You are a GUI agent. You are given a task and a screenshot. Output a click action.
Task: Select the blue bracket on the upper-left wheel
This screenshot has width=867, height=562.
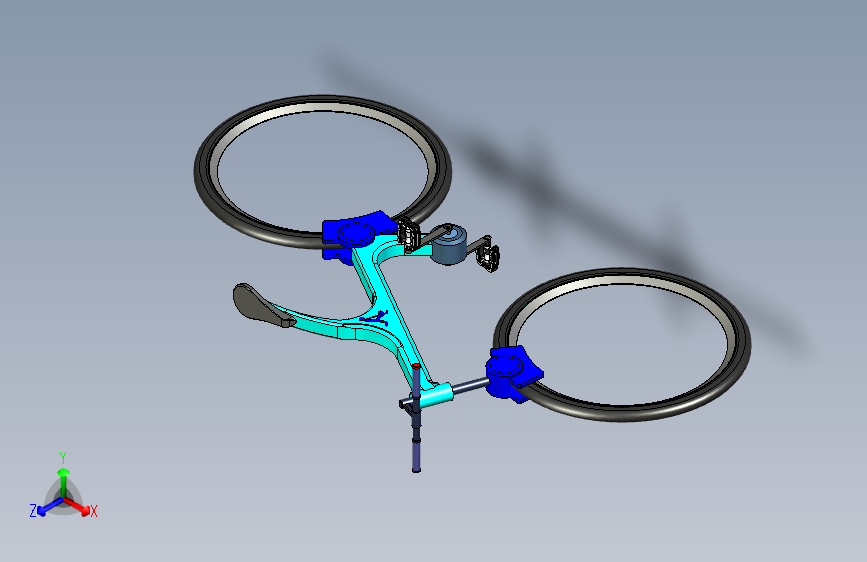pos(354,235)
